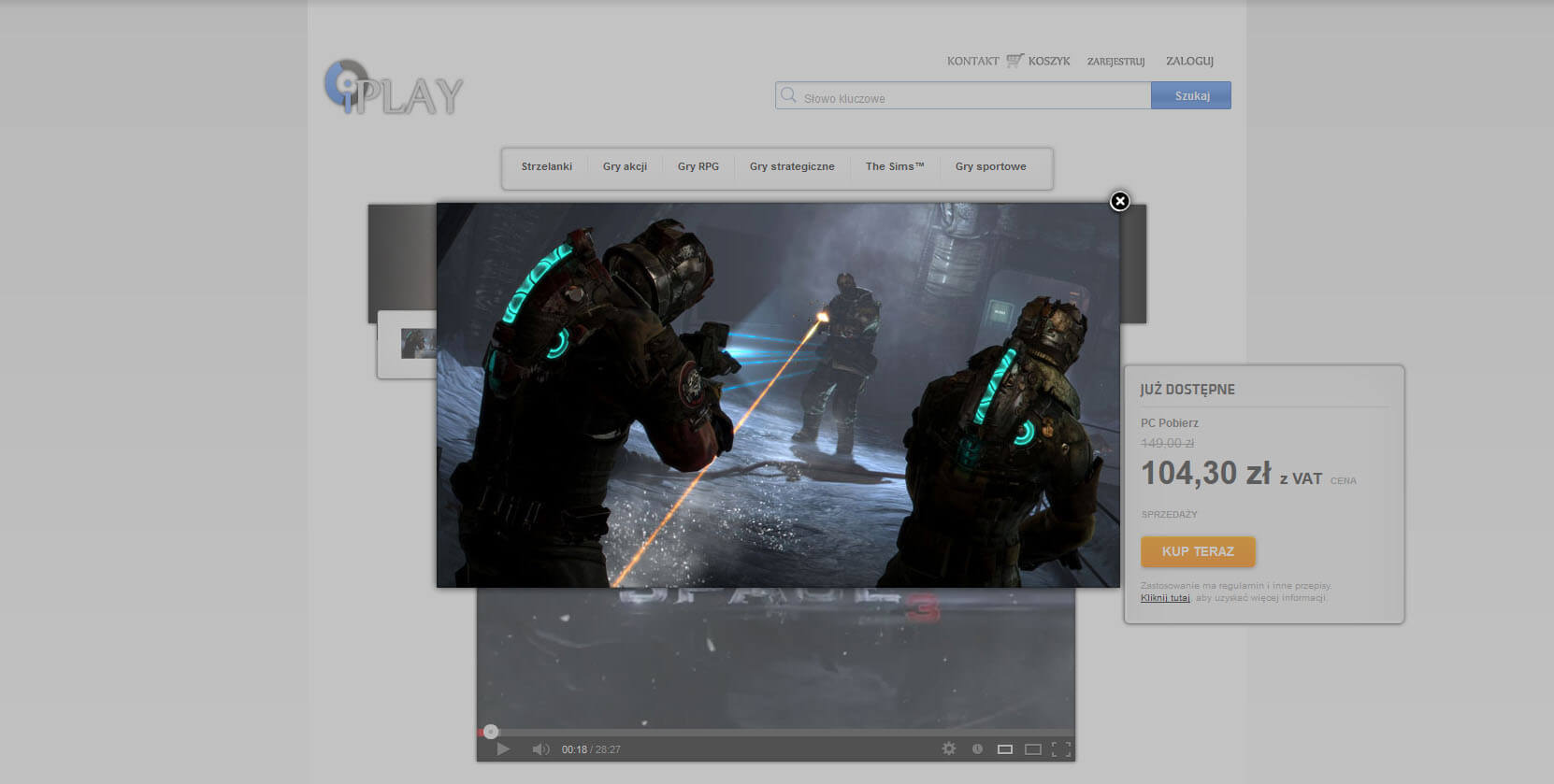Click the Watch Later clock icon
Screen dimensions: 1554x784
[x=977, y=748]
